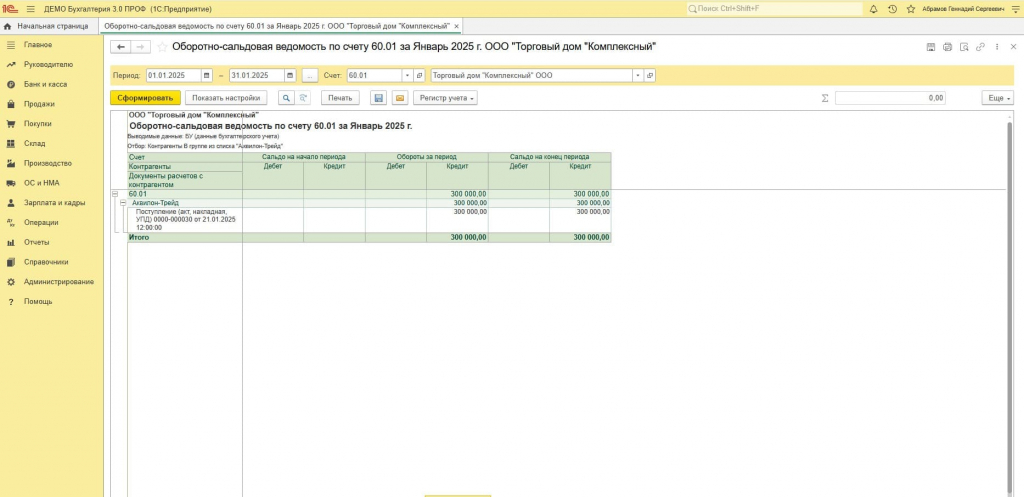
Task: Expand organization dropdown arrow
Action: coord(637,76)
